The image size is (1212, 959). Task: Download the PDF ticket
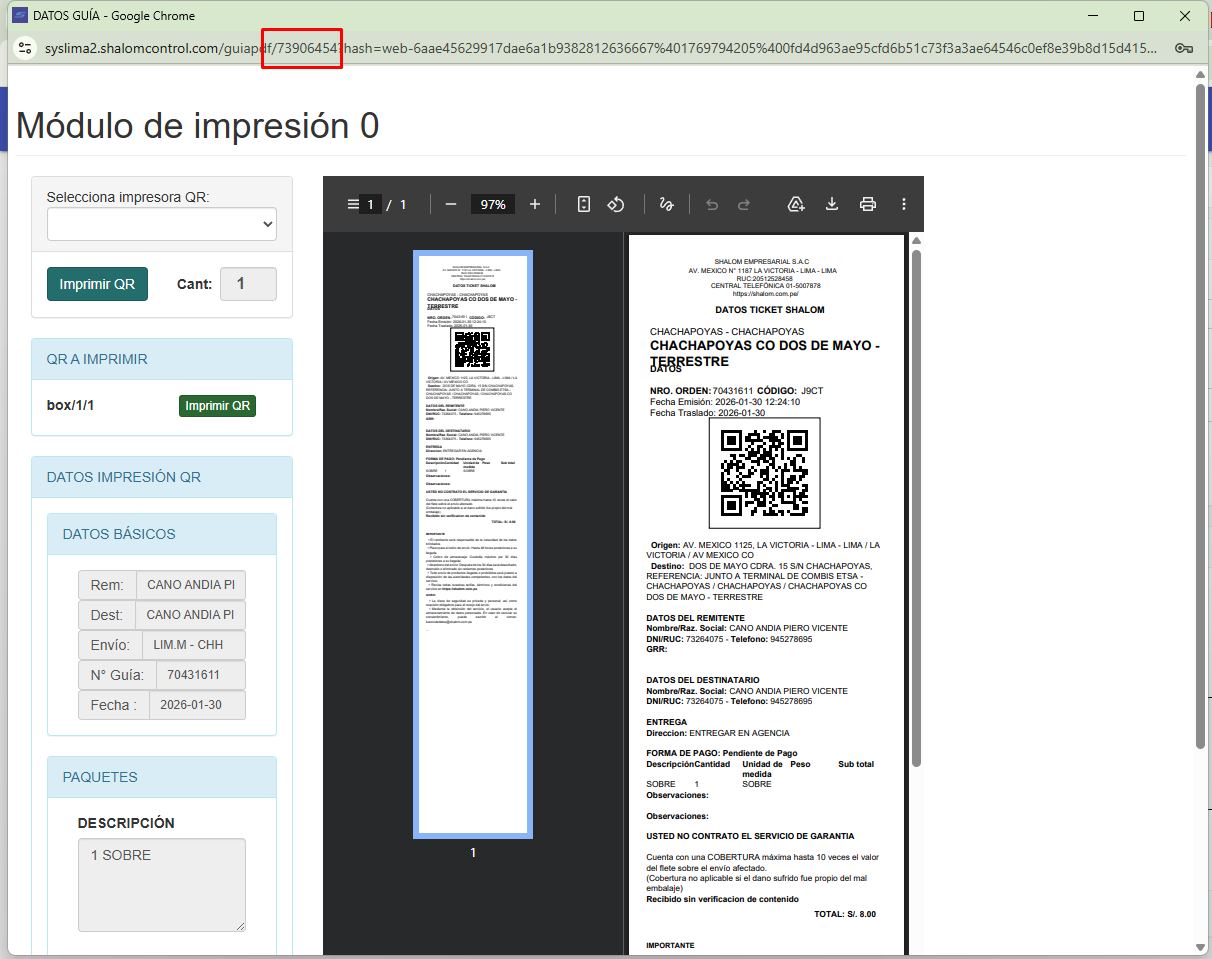tap(831, 204)
